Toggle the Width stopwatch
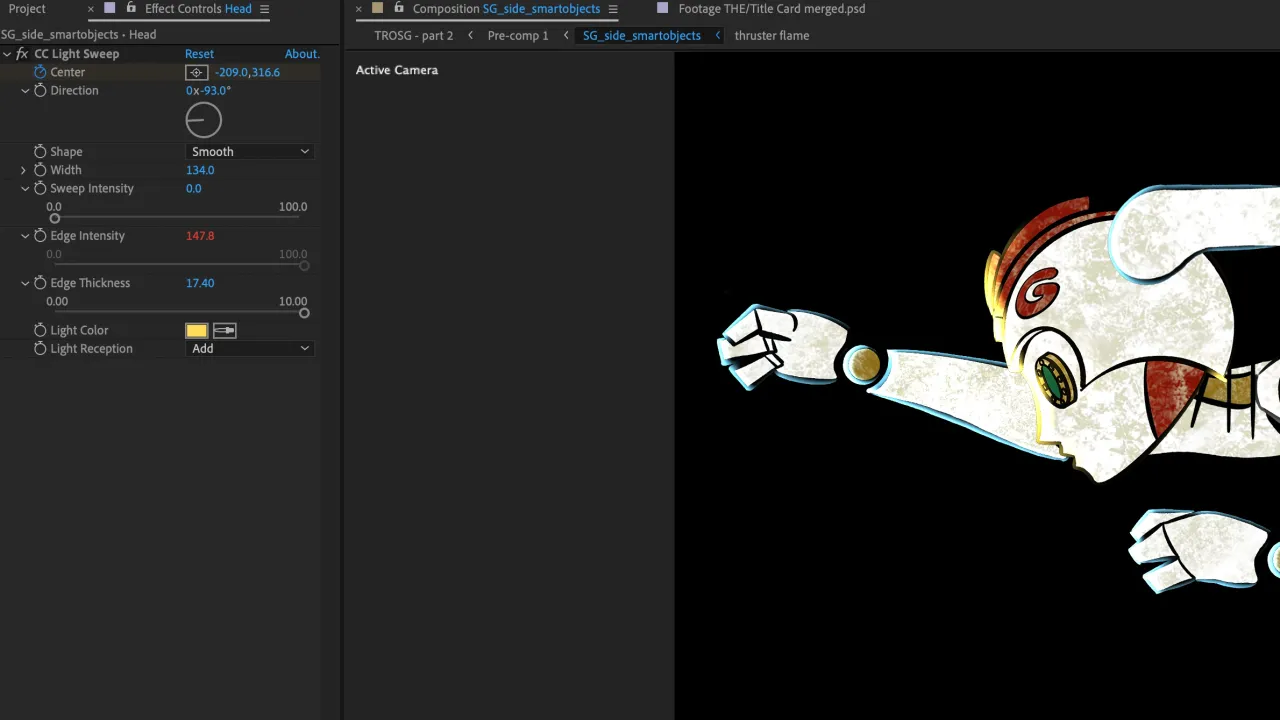This screenshot has width=1280, height=720. tap(40, 170)
